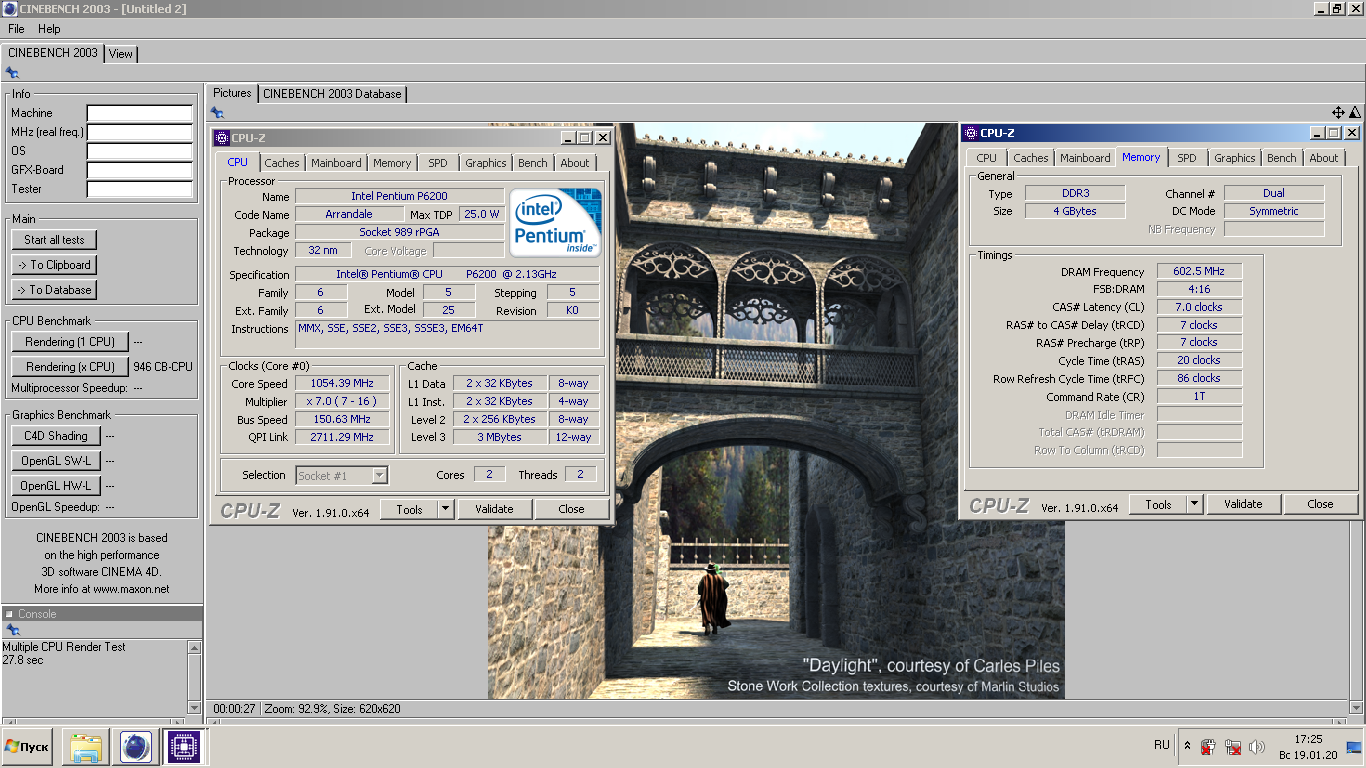Click Validate in right CPU-Z window

tap(1243, 504)
